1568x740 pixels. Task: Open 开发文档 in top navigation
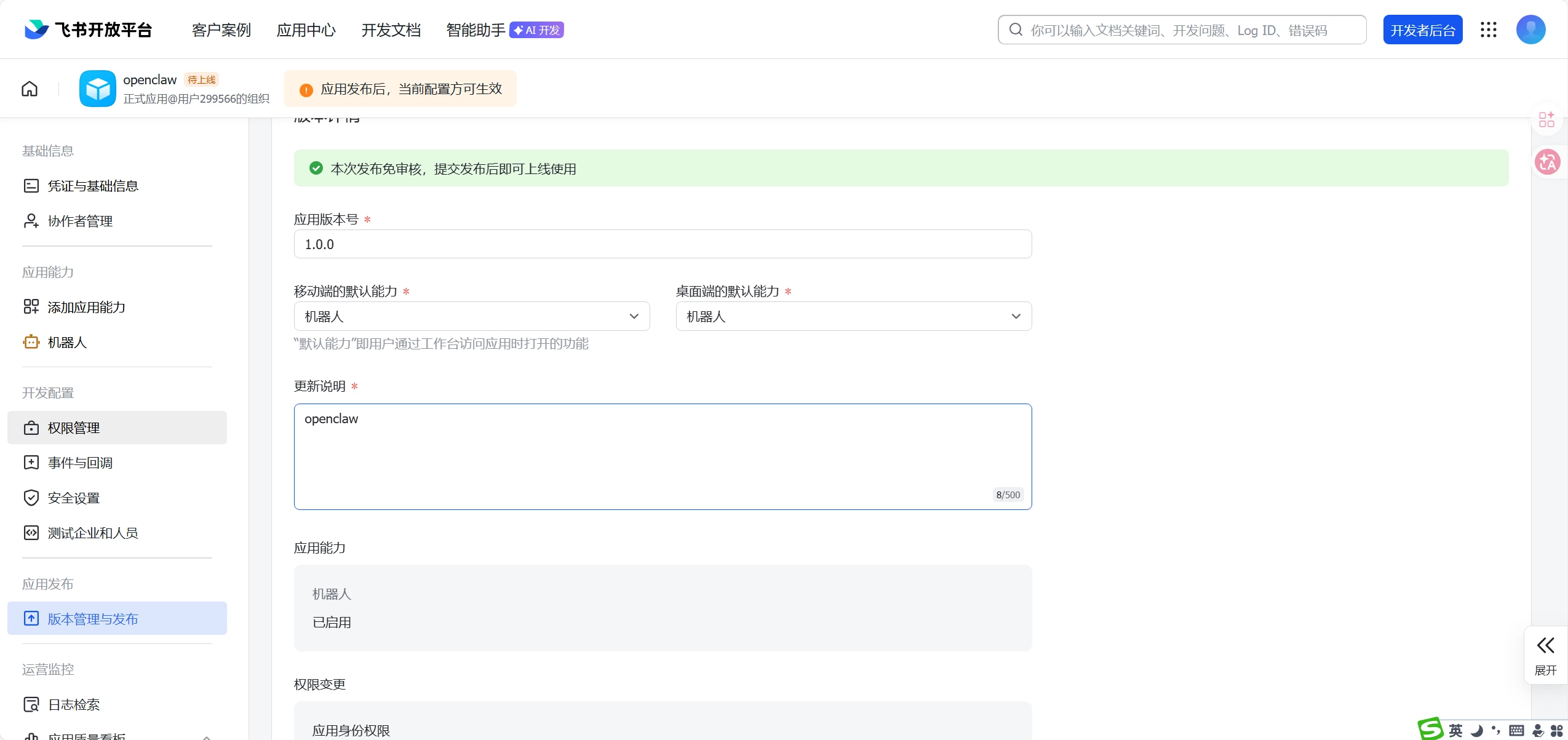point(391,30)
